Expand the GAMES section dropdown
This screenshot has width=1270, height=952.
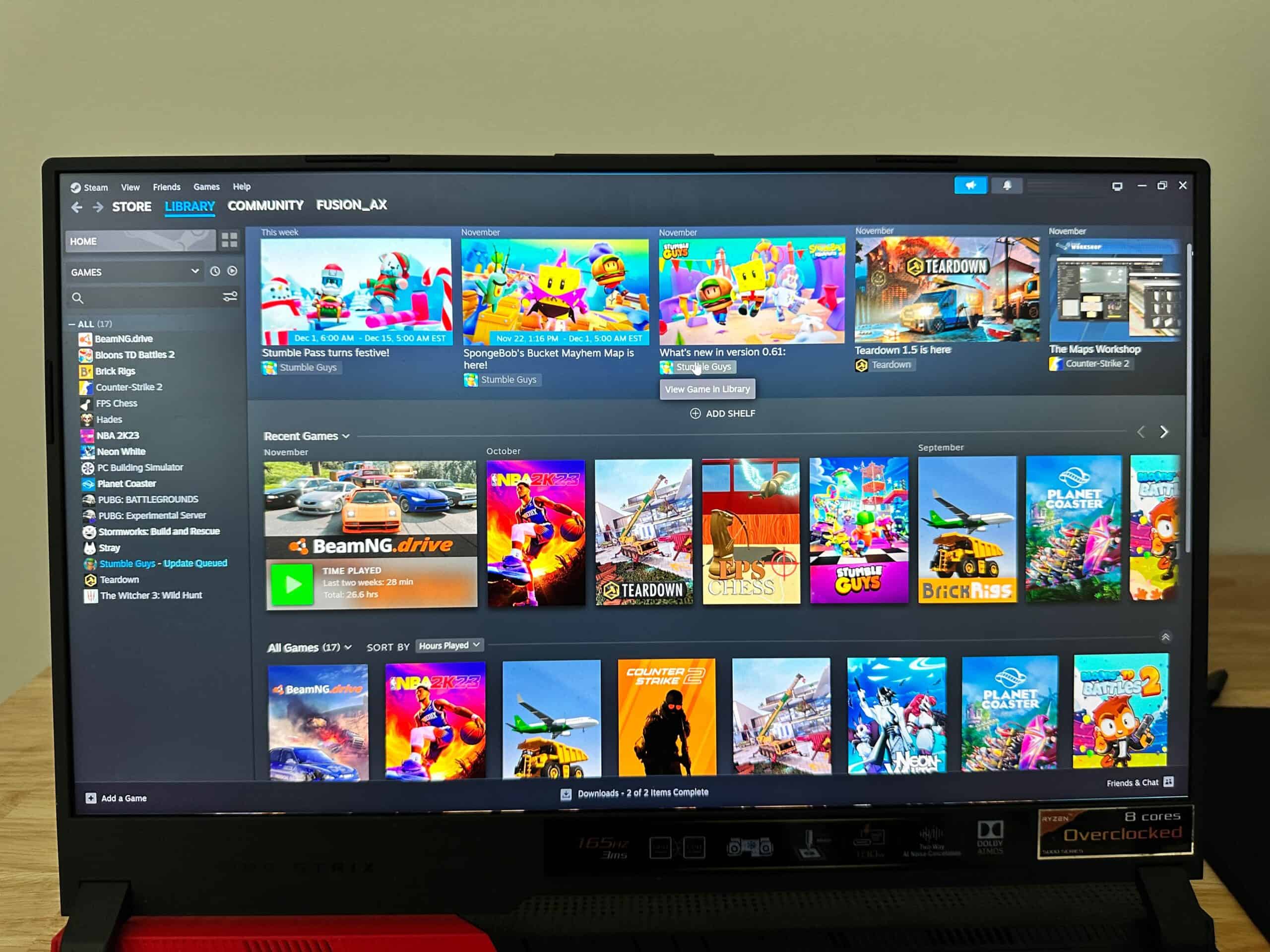coord(195,271)
